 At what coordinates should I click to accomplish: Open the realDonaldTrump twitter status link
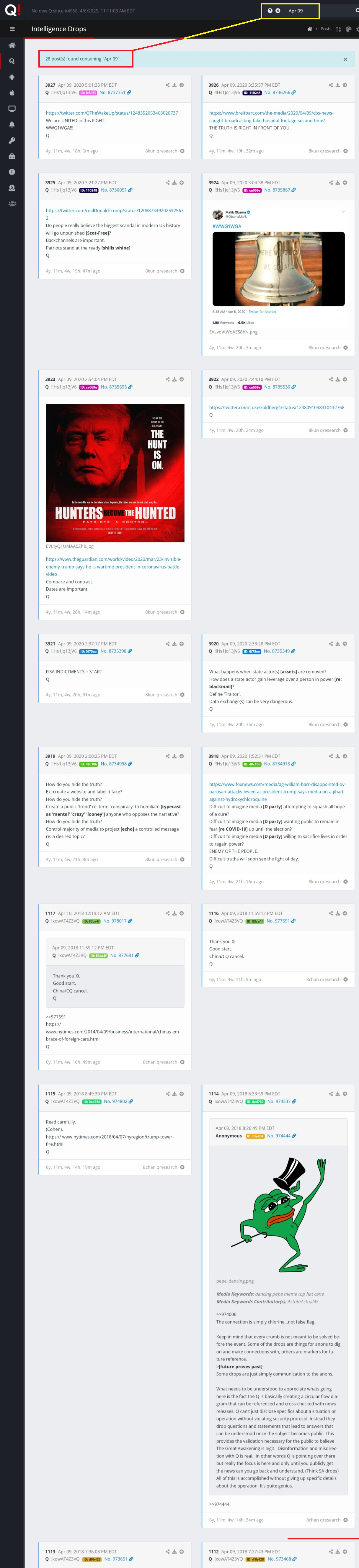click(x=115, y=214)
